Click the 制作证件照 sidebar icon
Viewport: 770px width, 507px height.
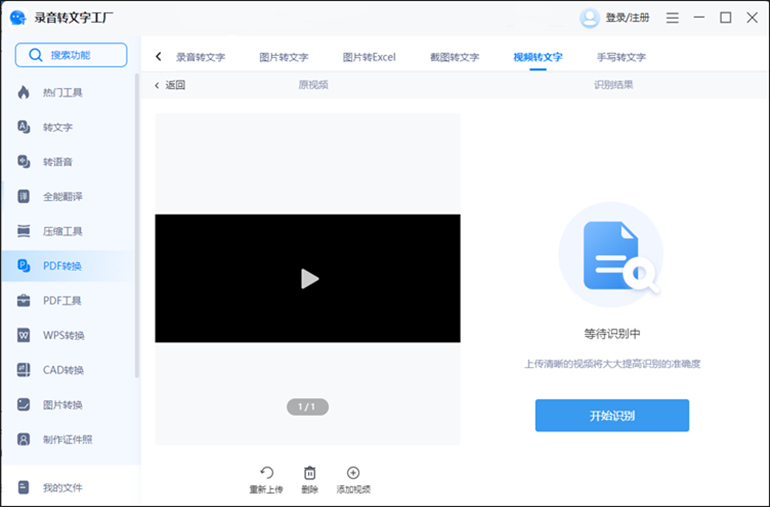point(24,439)
